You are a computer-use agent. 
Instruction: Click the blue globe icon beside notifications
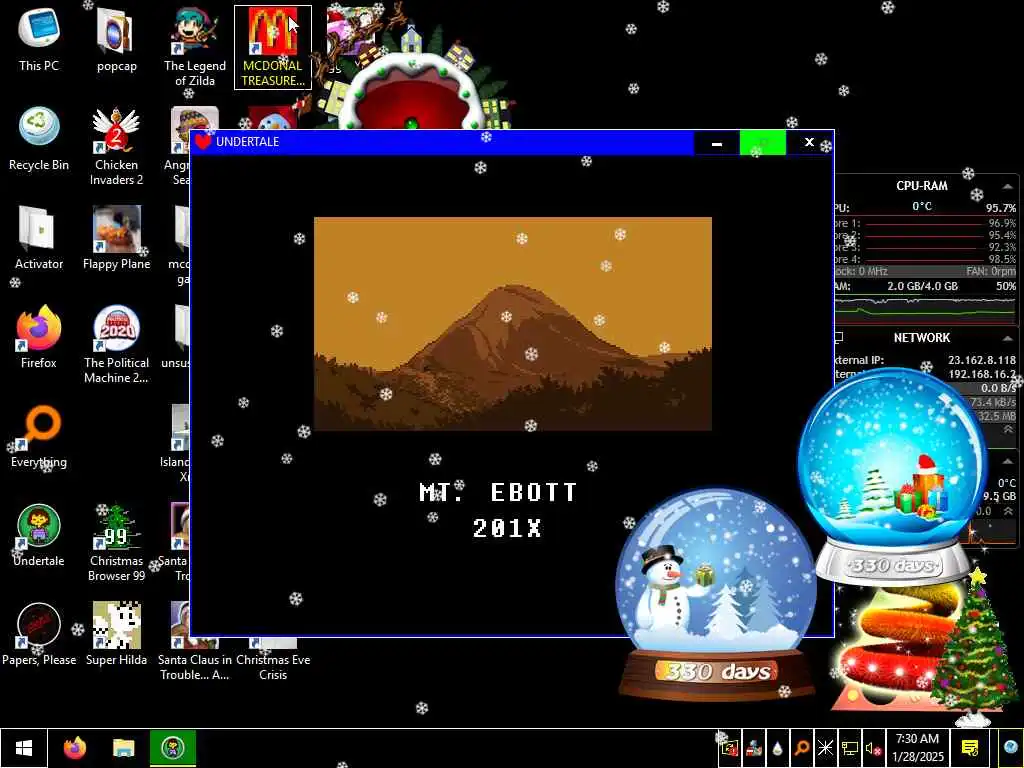[1011, 748]
